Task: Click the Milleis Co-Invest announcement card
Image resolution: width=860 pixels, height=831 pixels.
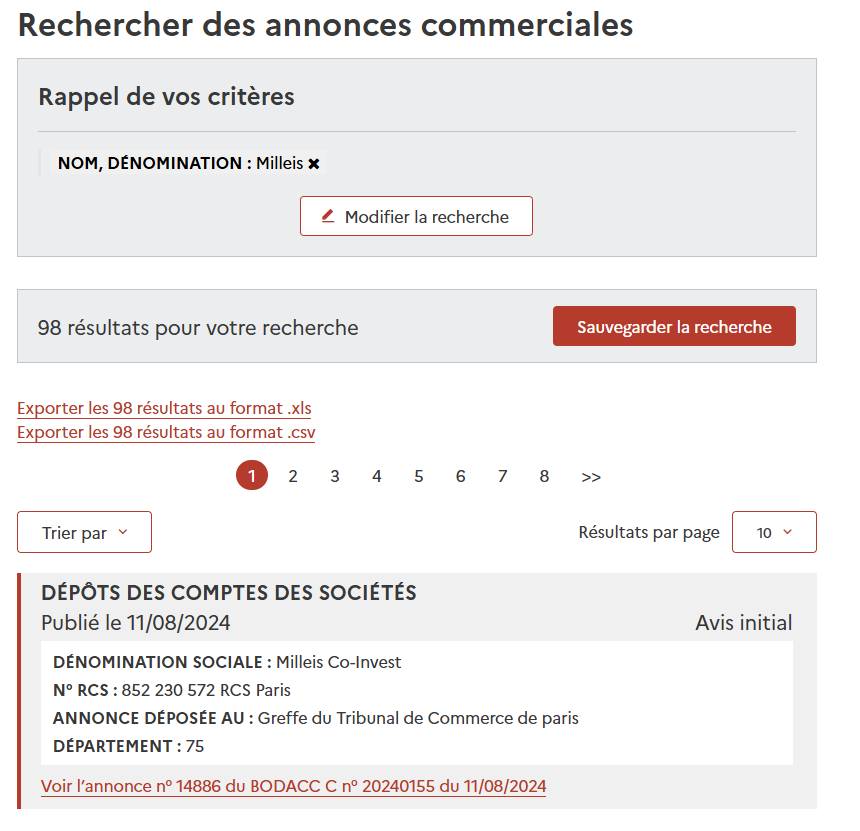Action: pyautogui.click(x=417, y=691)
